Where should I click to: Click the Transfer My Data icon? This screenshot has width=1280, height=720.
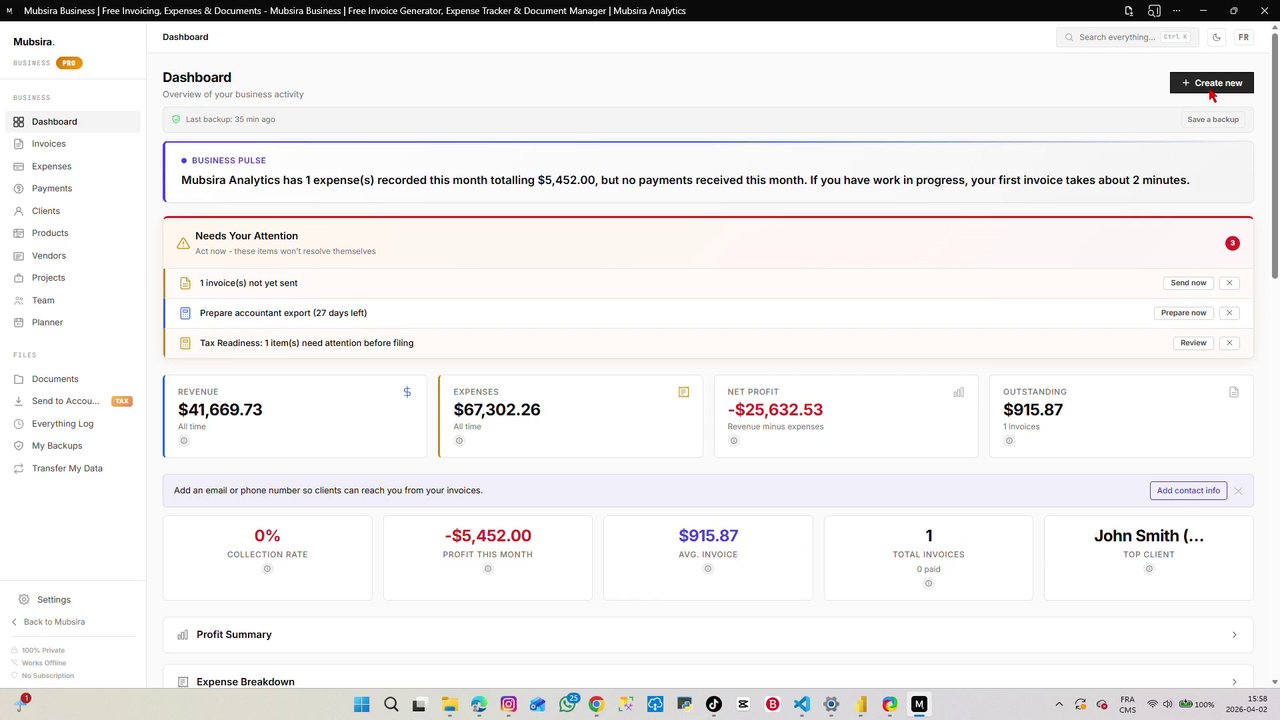coord(19,468)
